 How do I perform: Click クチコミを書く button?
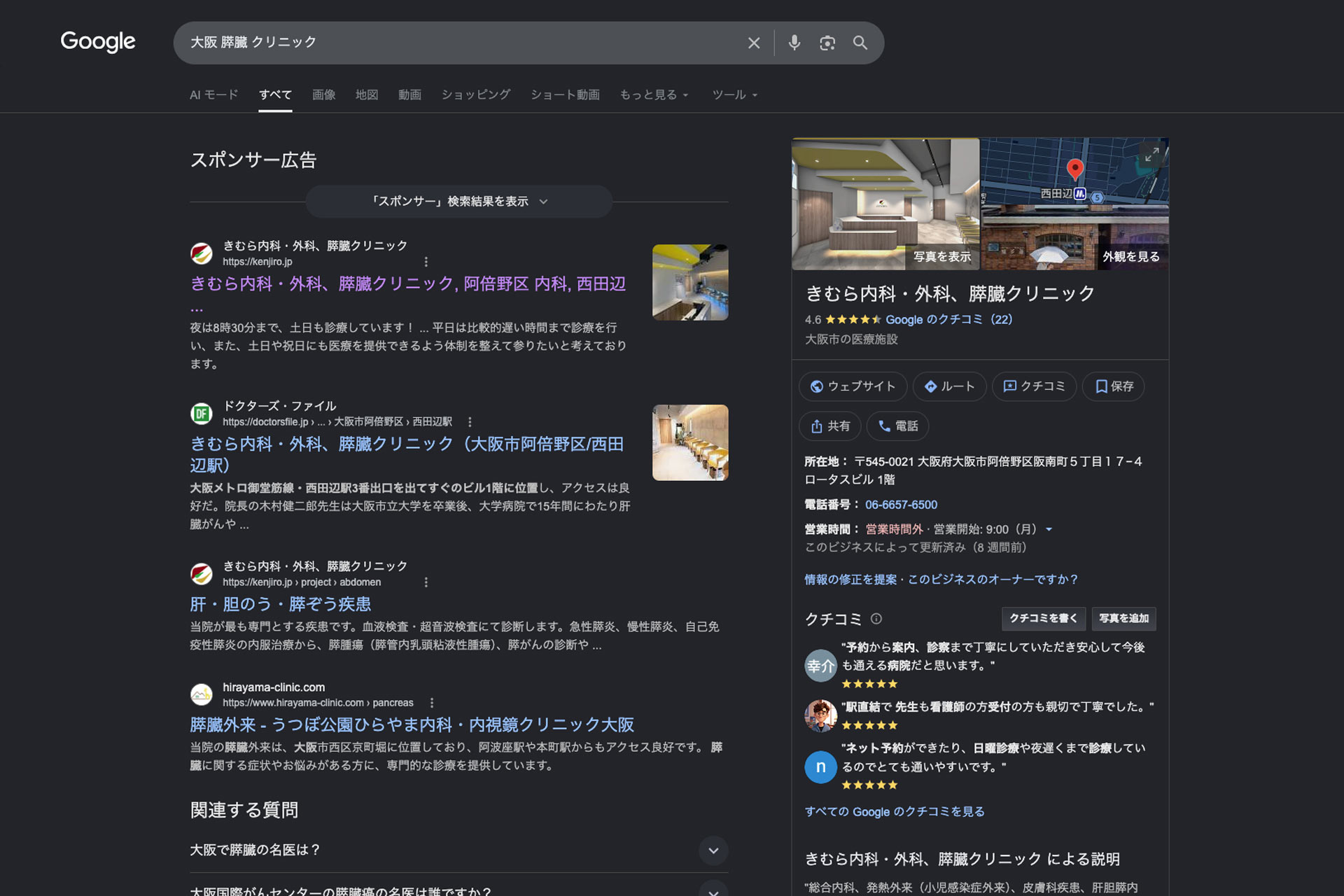pyautogui.click(x=1044, y=619)
